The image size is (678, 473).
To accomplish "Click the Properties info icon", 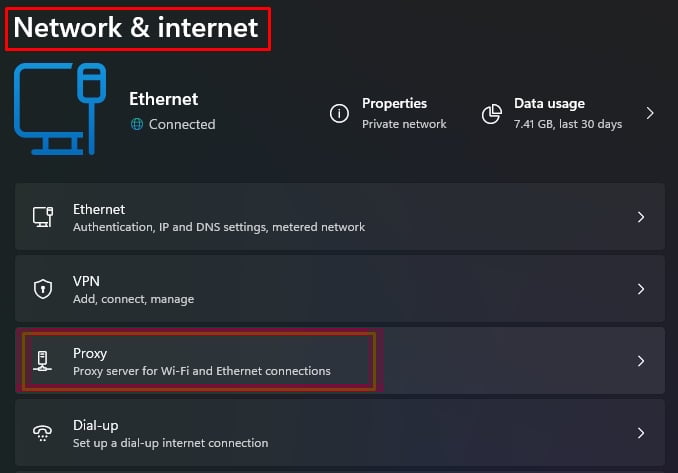I will point(340,114).
